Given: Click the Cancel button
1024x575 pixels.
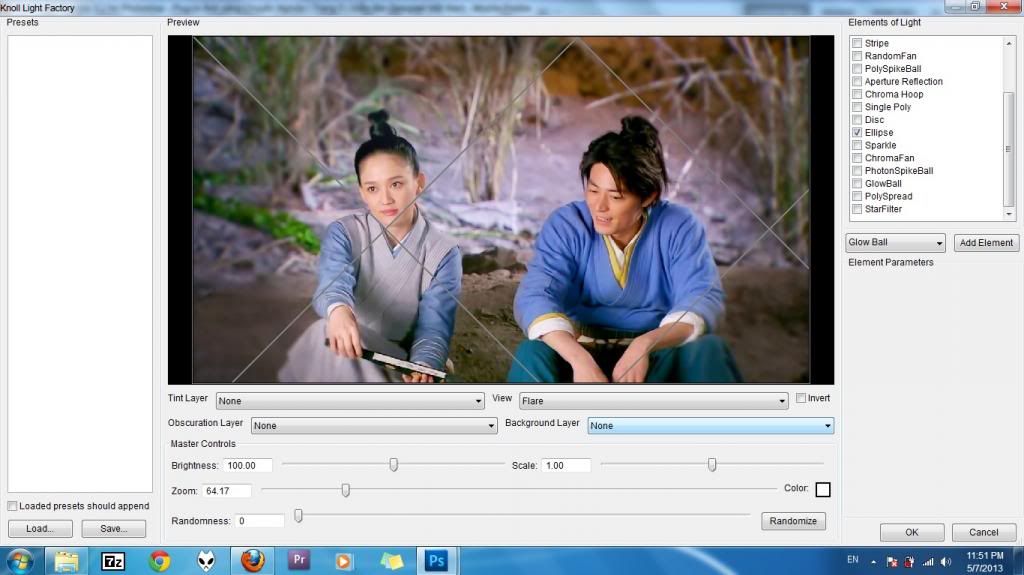Looking at the screenshot, I should (984, 533).
